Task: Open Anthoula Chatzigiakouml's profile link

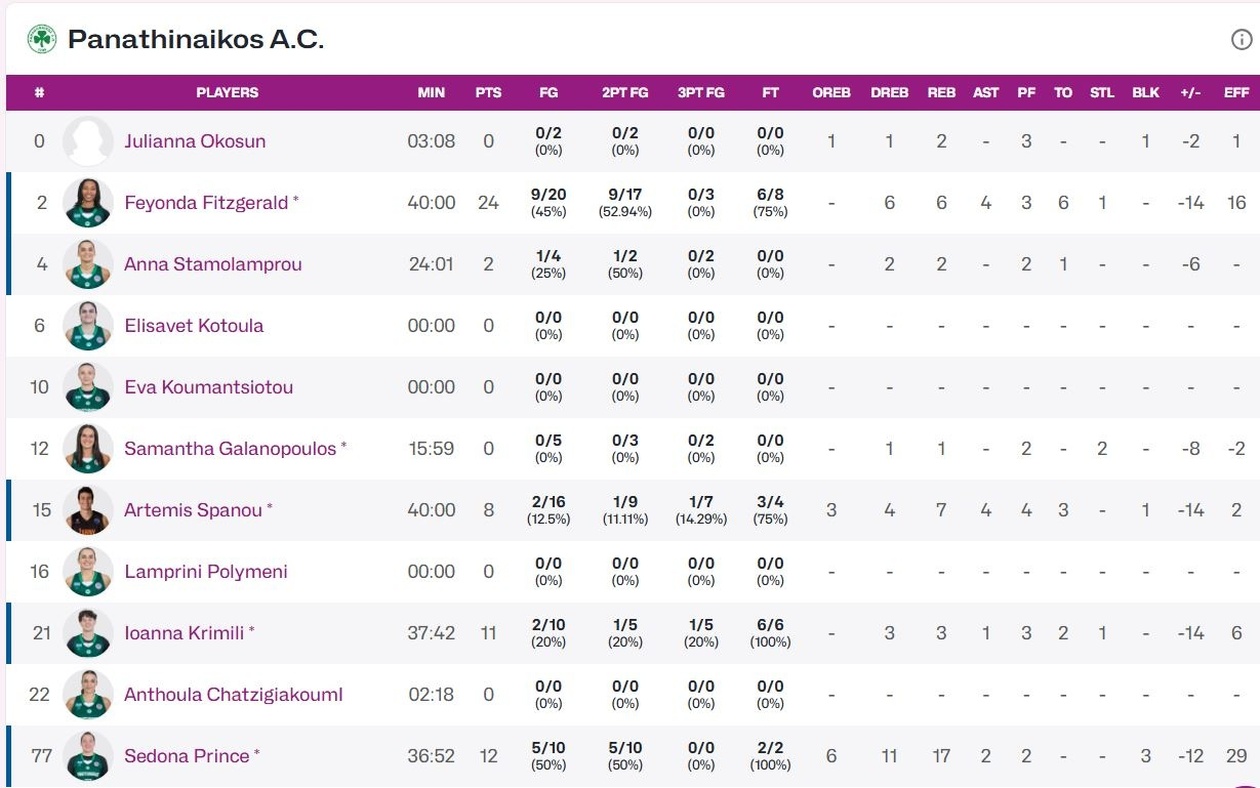Action: click(x=233, y=695)
